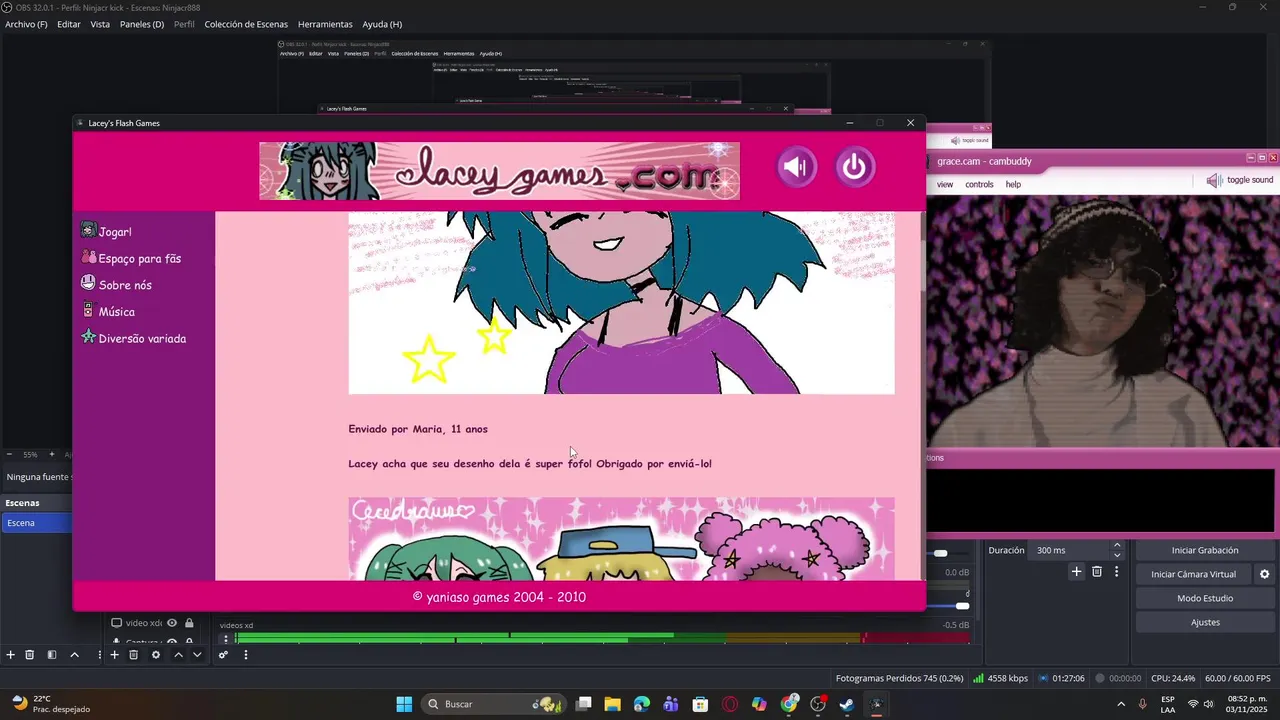Open Archivo (F) menu
Image resolution: width=1280 pixels, height=720 pixels.
(x=26, y=24)
